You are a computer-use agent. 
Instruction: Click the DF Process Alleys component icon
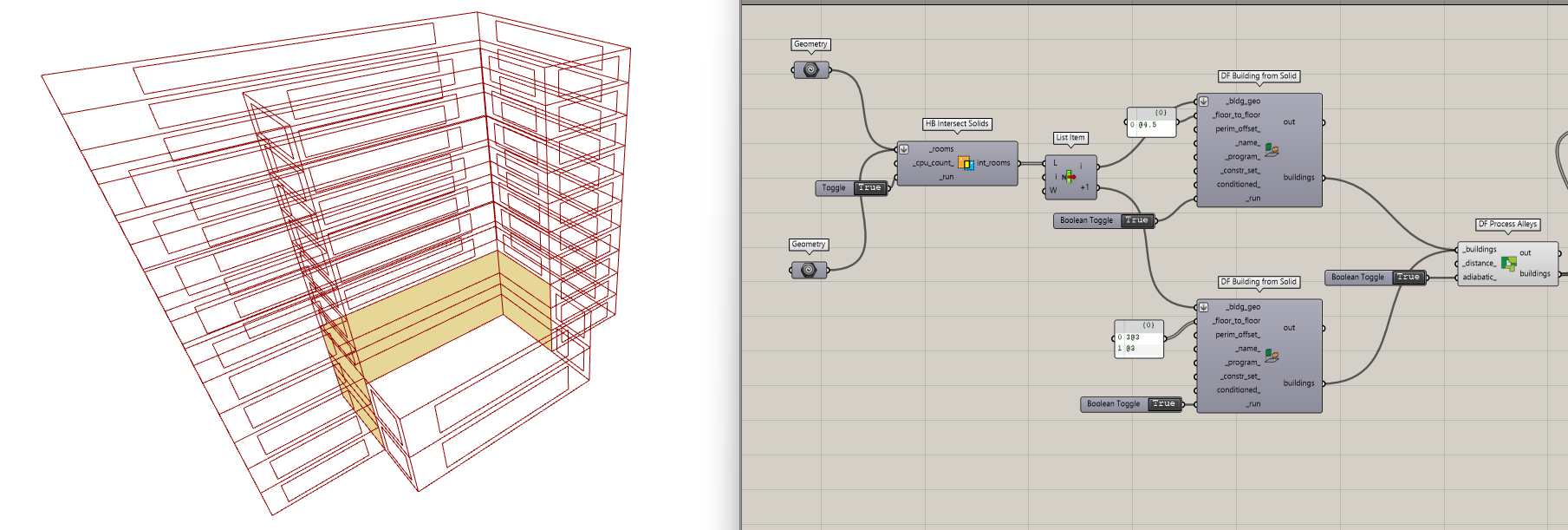coord(1509,263)
